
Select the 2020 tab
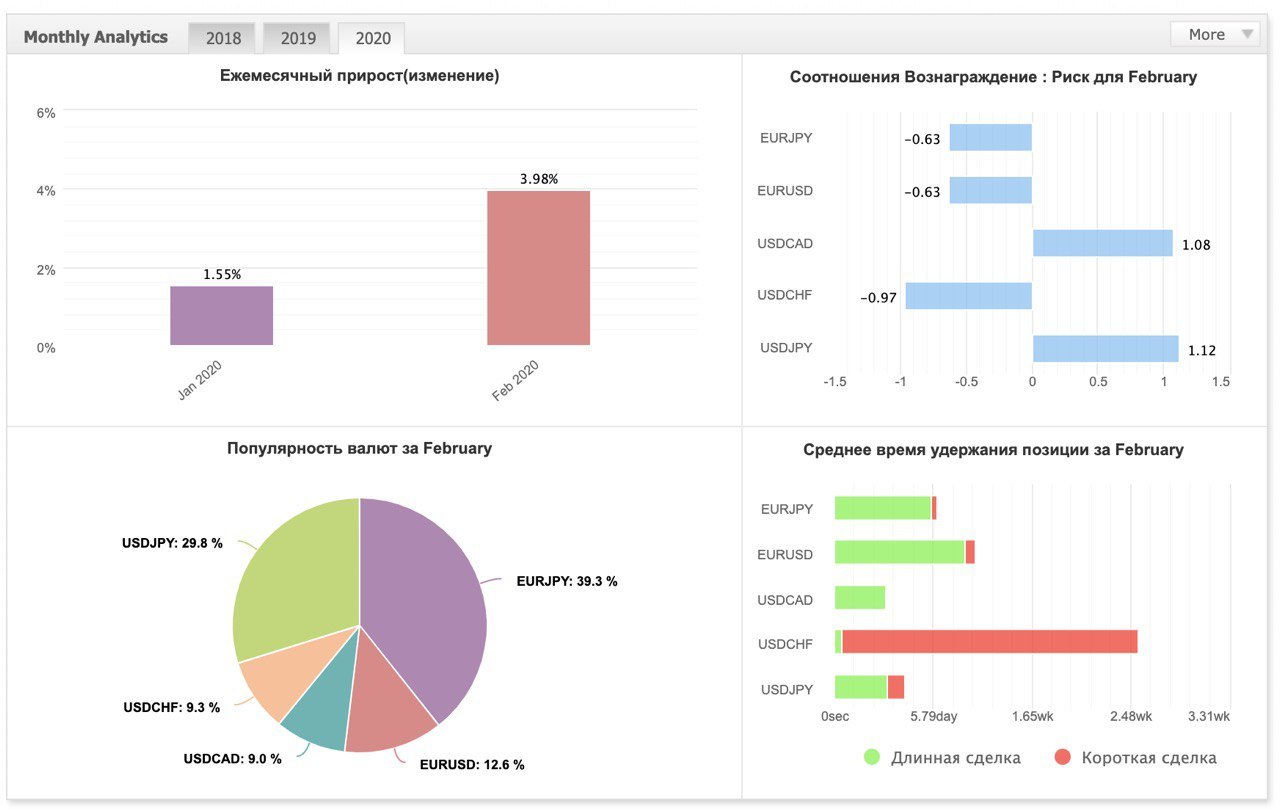(372, 37)
